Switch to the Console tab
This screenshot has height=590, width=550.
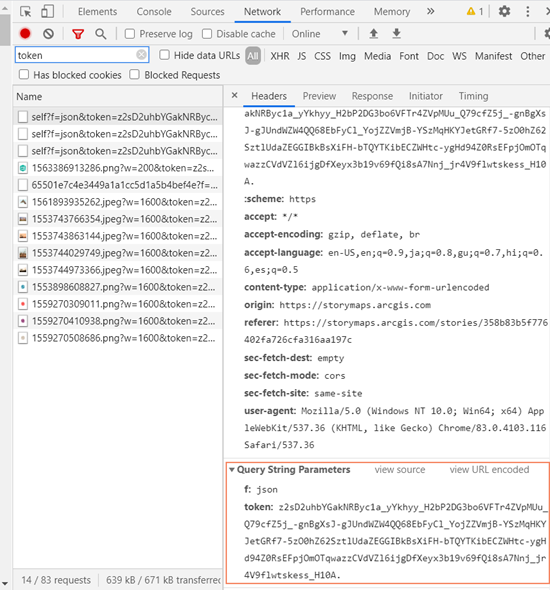click(x=154, y=12)
